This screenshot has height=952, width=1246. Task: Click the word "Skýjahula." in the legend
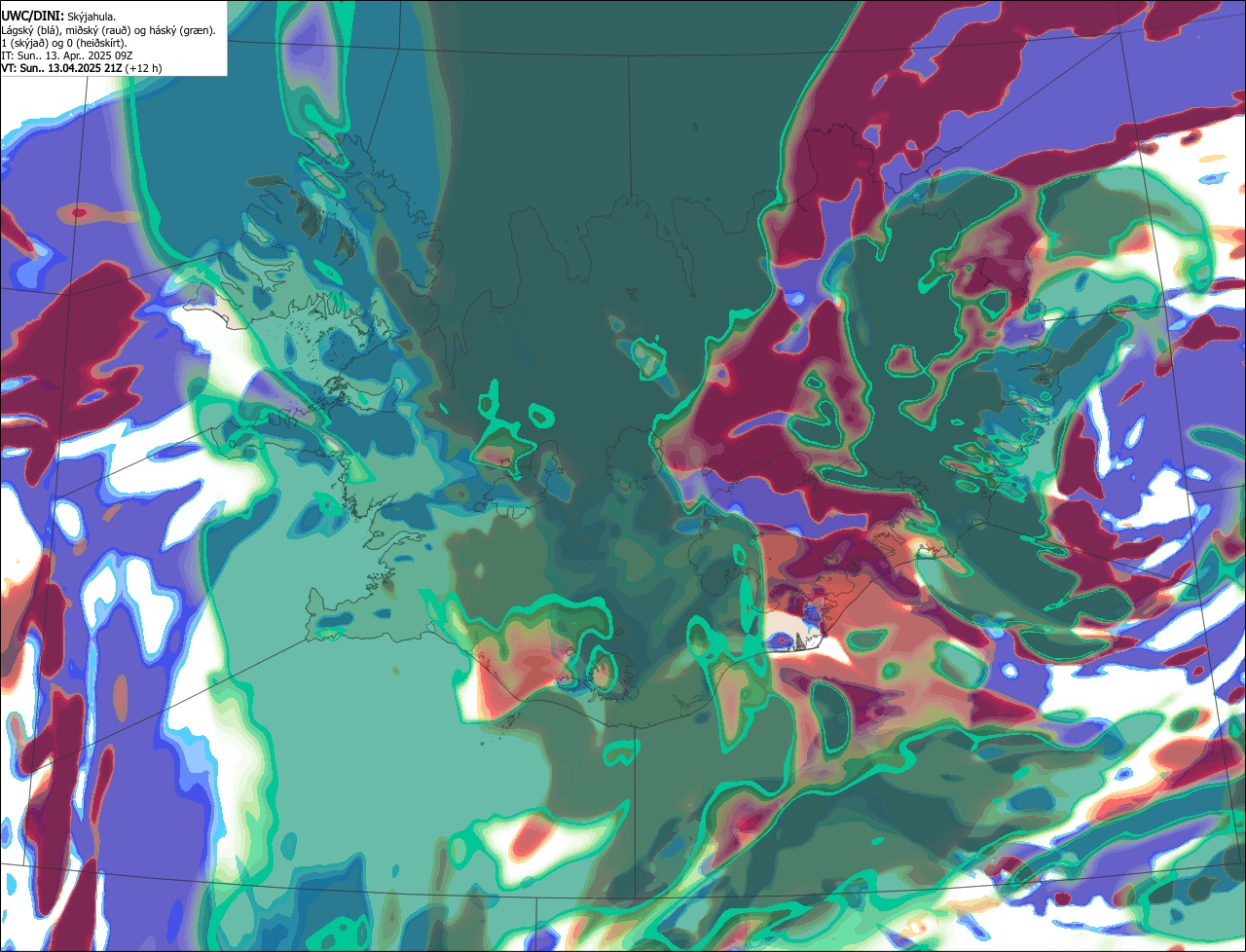[92, 17]
